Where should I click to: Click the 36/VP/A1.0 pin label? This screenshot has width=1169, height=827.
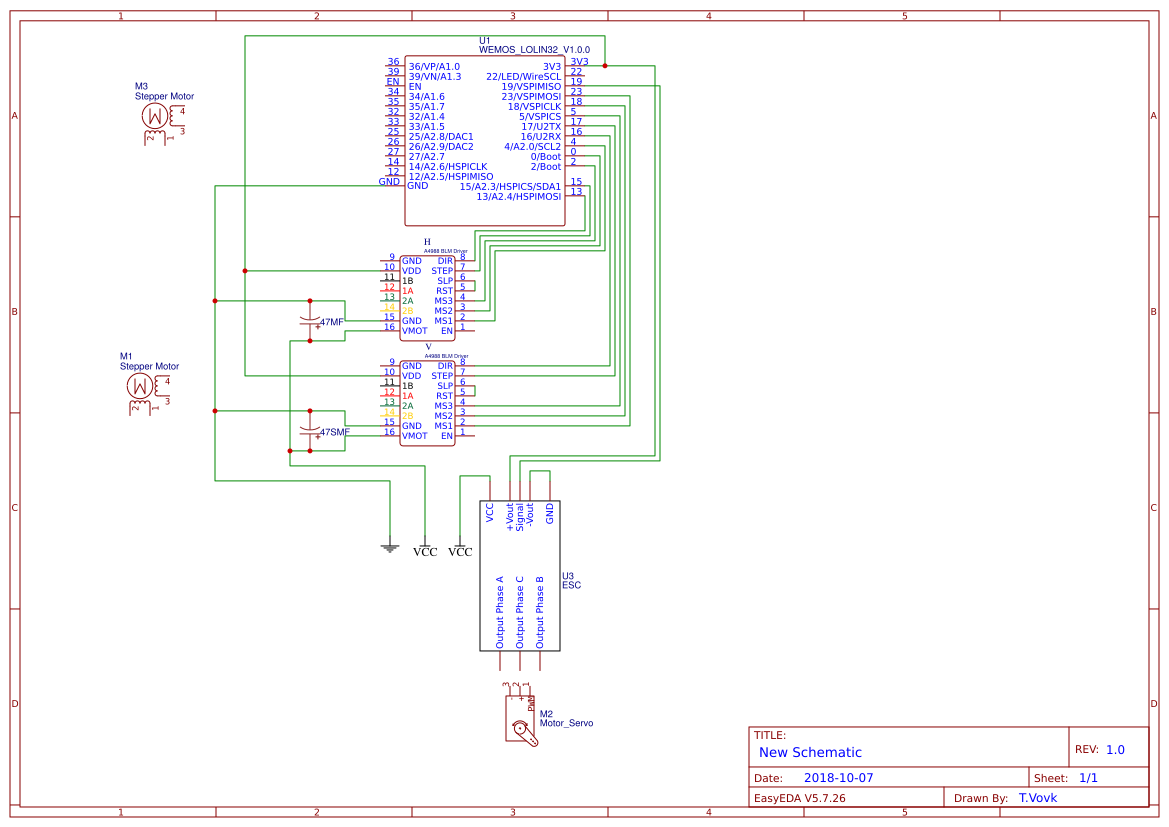(434, 66)
